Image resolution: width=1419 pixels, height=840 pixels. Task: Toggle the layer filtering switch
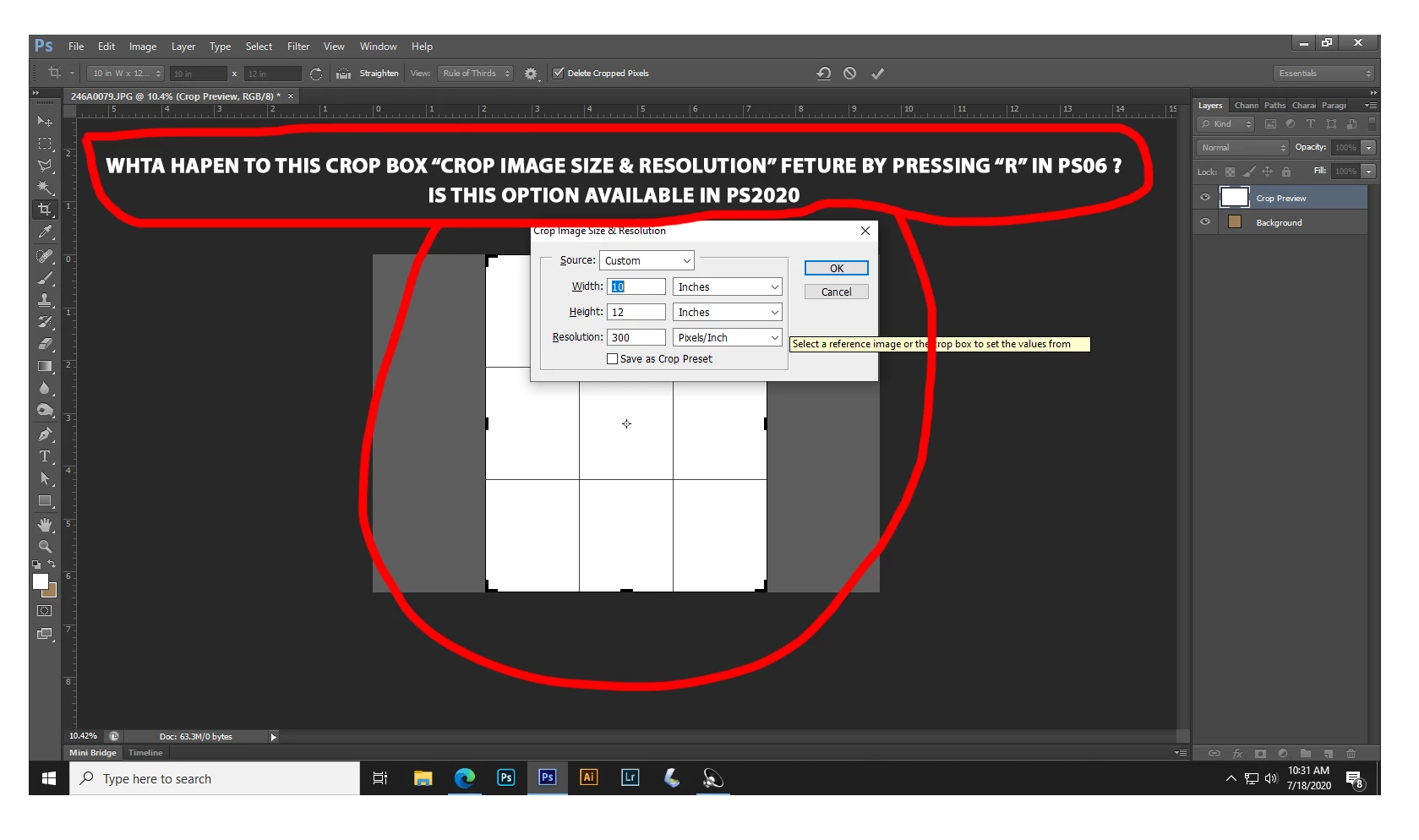coord(1372,124)
